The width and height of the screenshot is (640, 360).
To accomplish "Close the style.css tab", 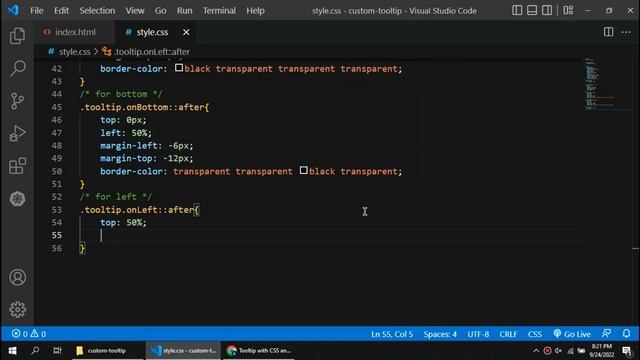I will click(186, 32).
